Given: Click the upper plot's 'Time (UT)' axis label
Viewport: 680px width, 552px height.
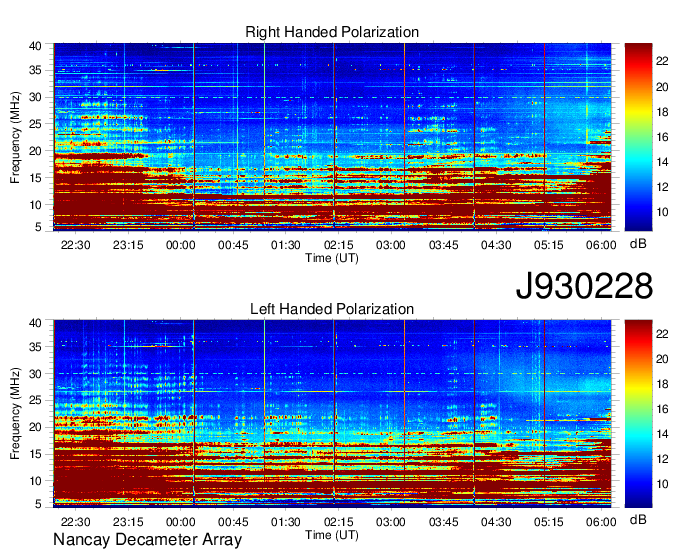Looking at the screenshot, I should pyautogui.click(x=332, y=258).
